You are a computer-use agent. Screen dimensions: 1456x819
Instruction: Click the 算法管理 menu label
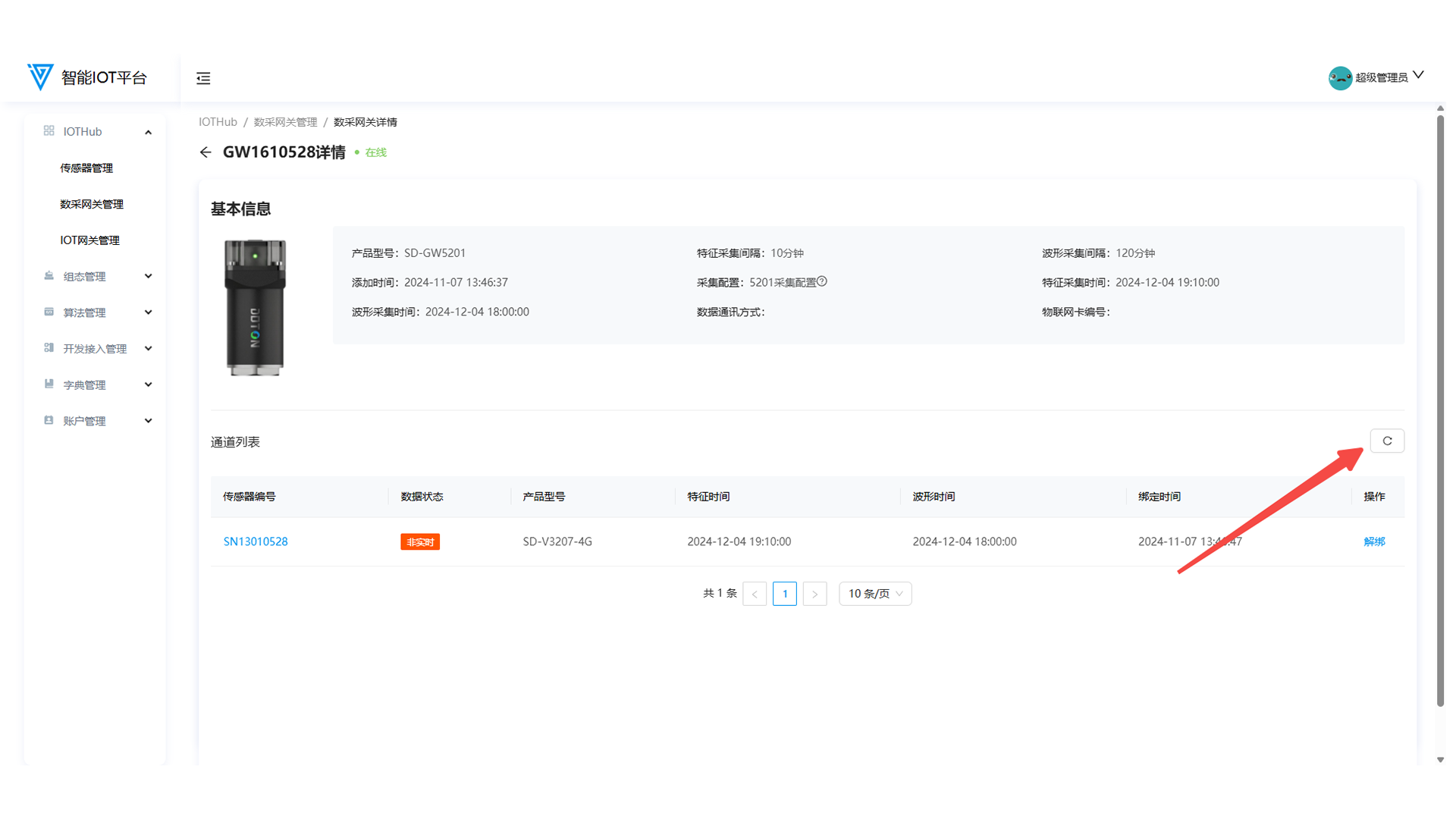84,312
